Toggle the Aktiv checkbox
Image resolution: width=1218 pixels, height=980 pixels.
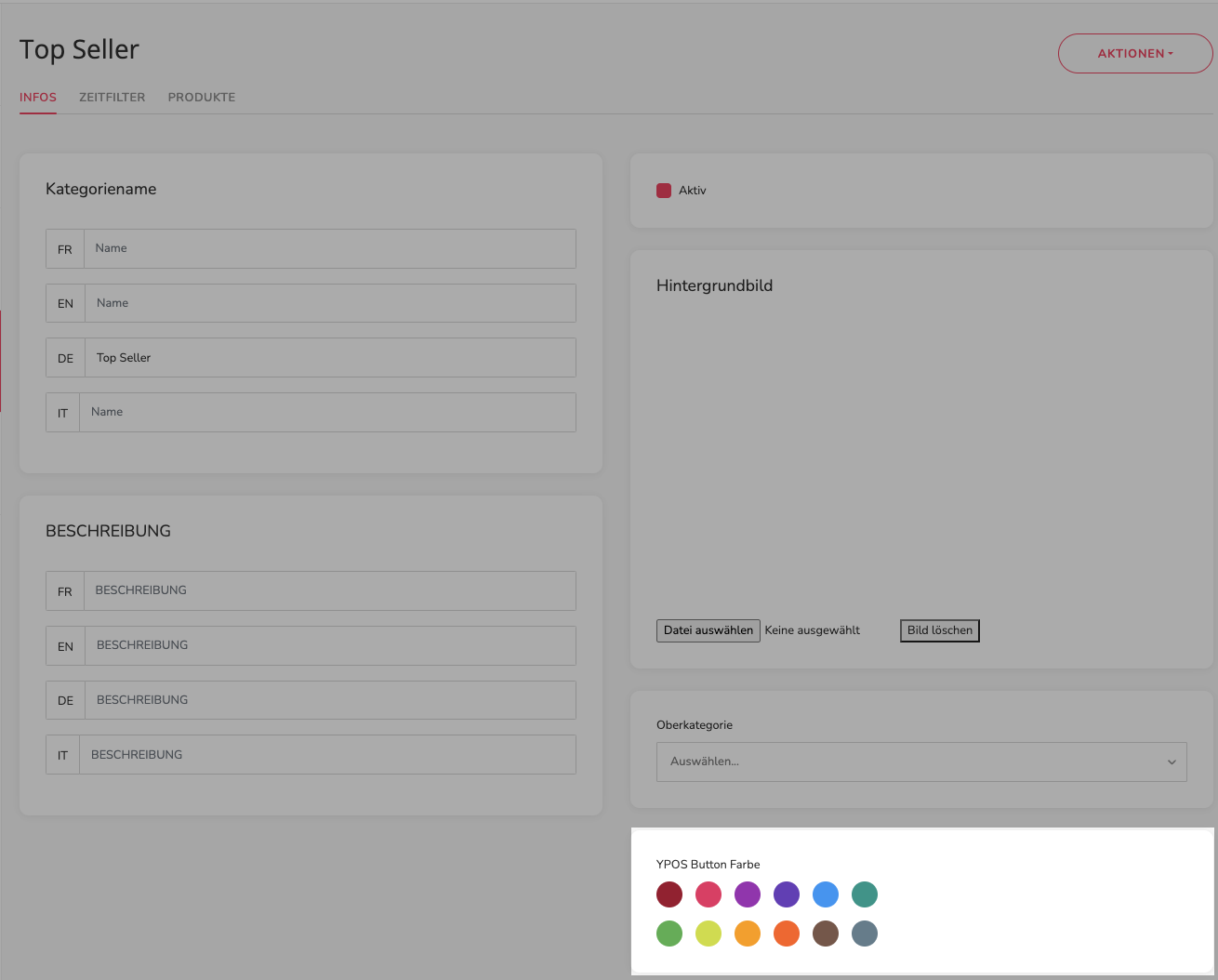click(x=664, y=191)
